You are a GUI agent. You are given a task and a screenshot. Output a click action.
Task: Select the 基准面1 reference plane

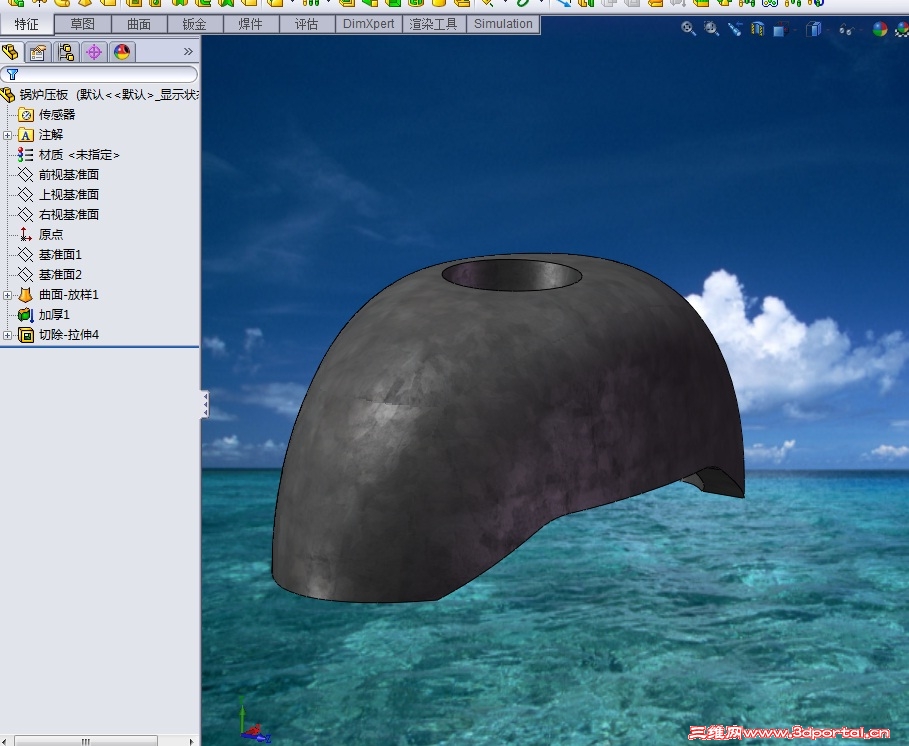[60, 254]
